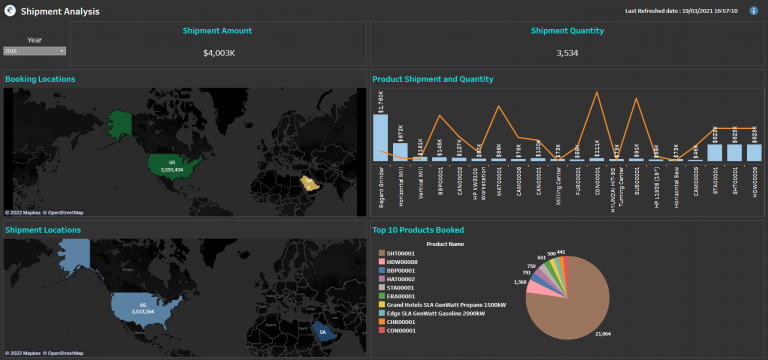Open the blue information icon
The height and width of the screenshot is (360, 768).
pyautogui.click(x=754, y=11)
